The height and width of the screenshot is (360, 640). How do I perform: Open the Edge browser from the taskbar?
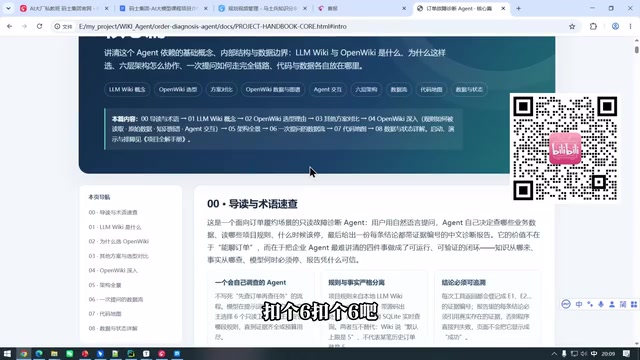click(39, 353)
